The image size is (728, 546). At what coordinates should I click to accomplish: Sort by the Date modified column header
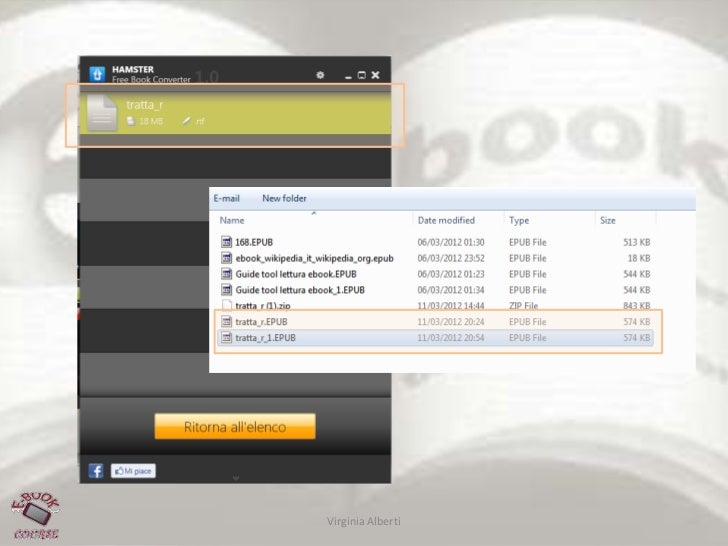point(446,220)
